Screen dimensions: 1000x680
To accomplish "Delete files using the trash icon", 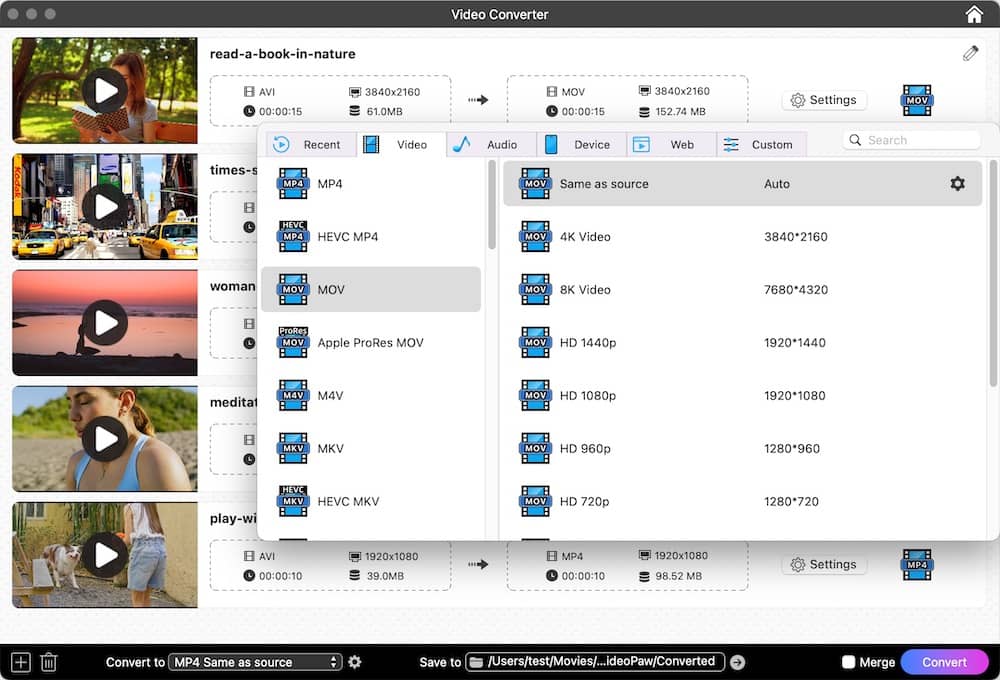I will 48,661.
